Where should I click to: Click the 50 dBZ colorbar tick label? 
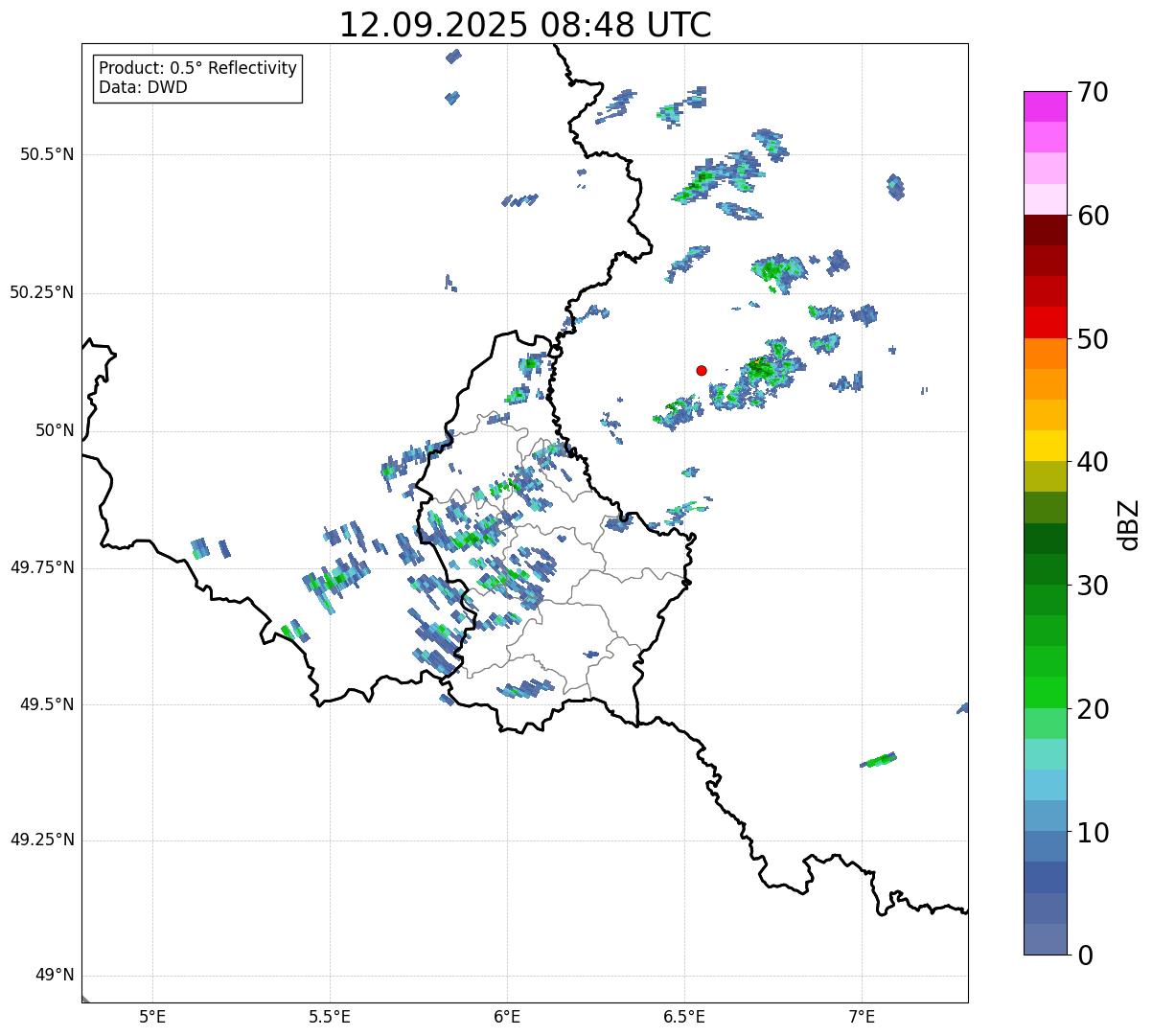tap(1093, 339)
